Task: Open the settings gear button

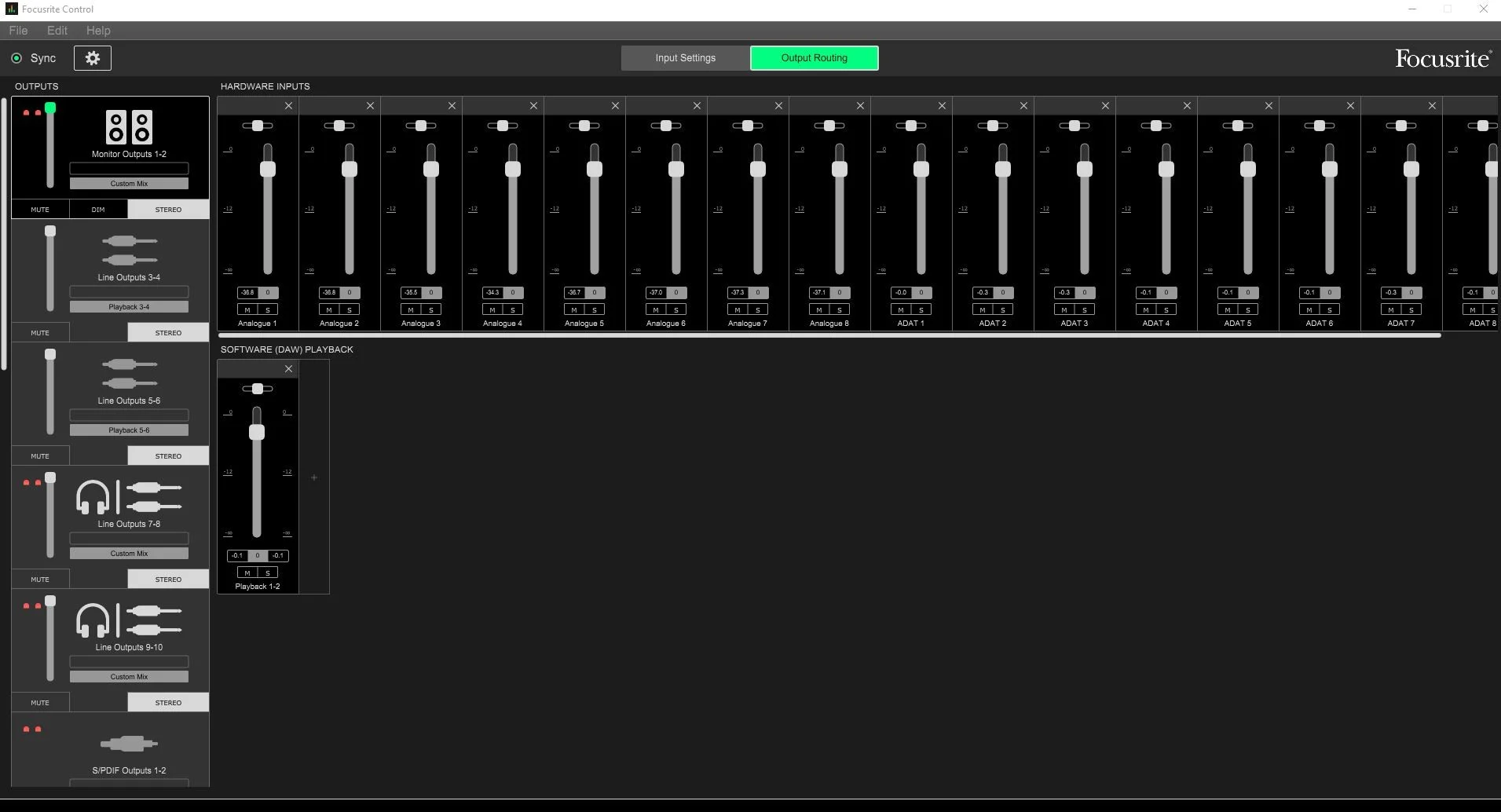Action: [x=93, y=58]
